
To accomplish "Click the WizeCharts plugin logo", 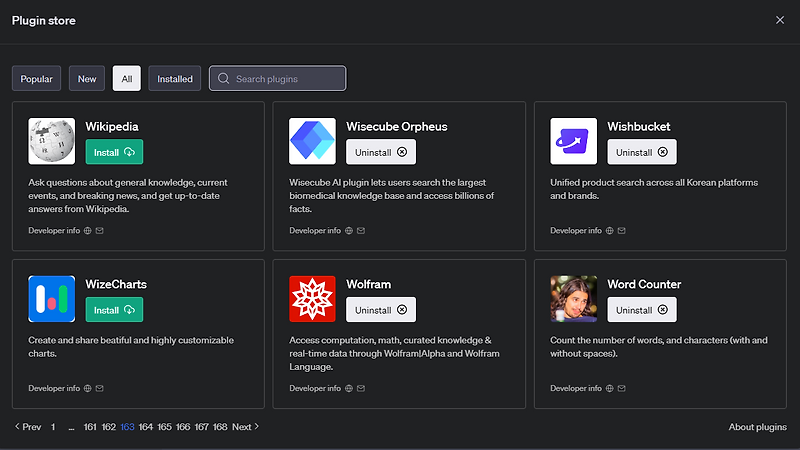I will tap(52, 299).
